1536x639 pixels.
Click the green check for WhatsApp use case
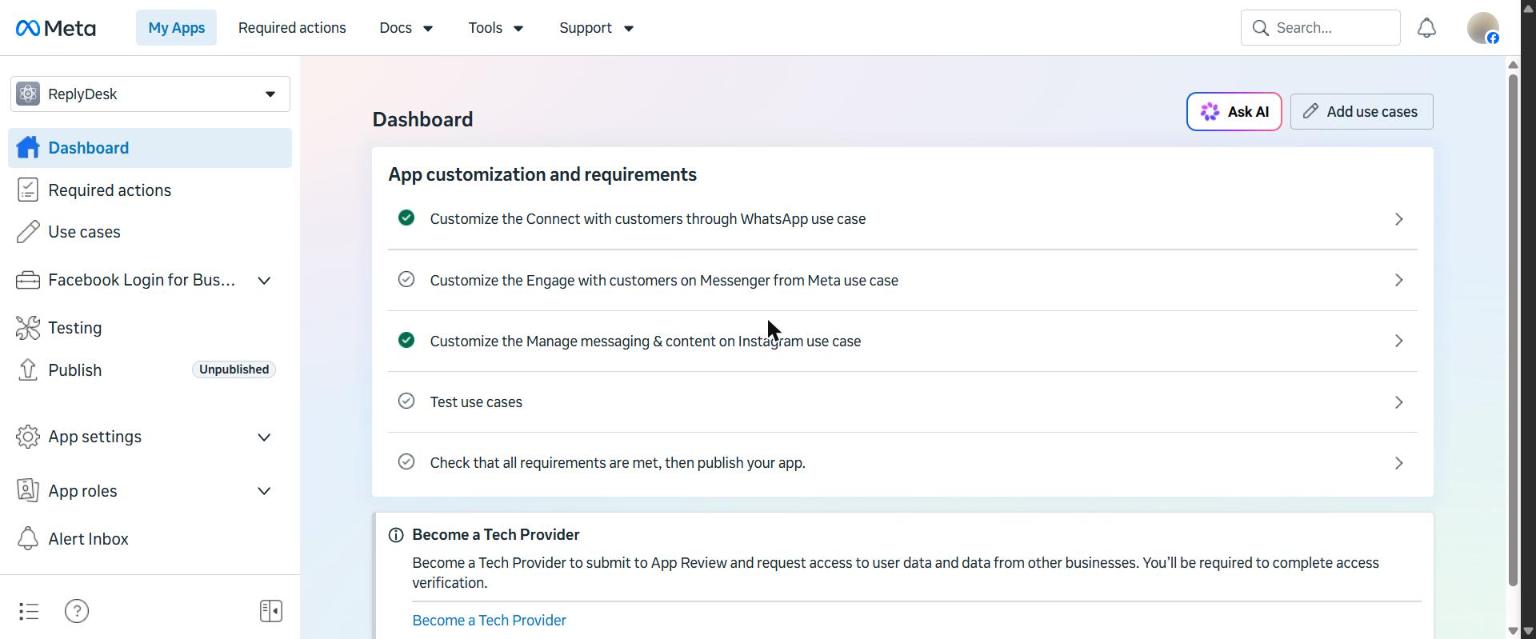pyautogui.click(x=406, y=218)
